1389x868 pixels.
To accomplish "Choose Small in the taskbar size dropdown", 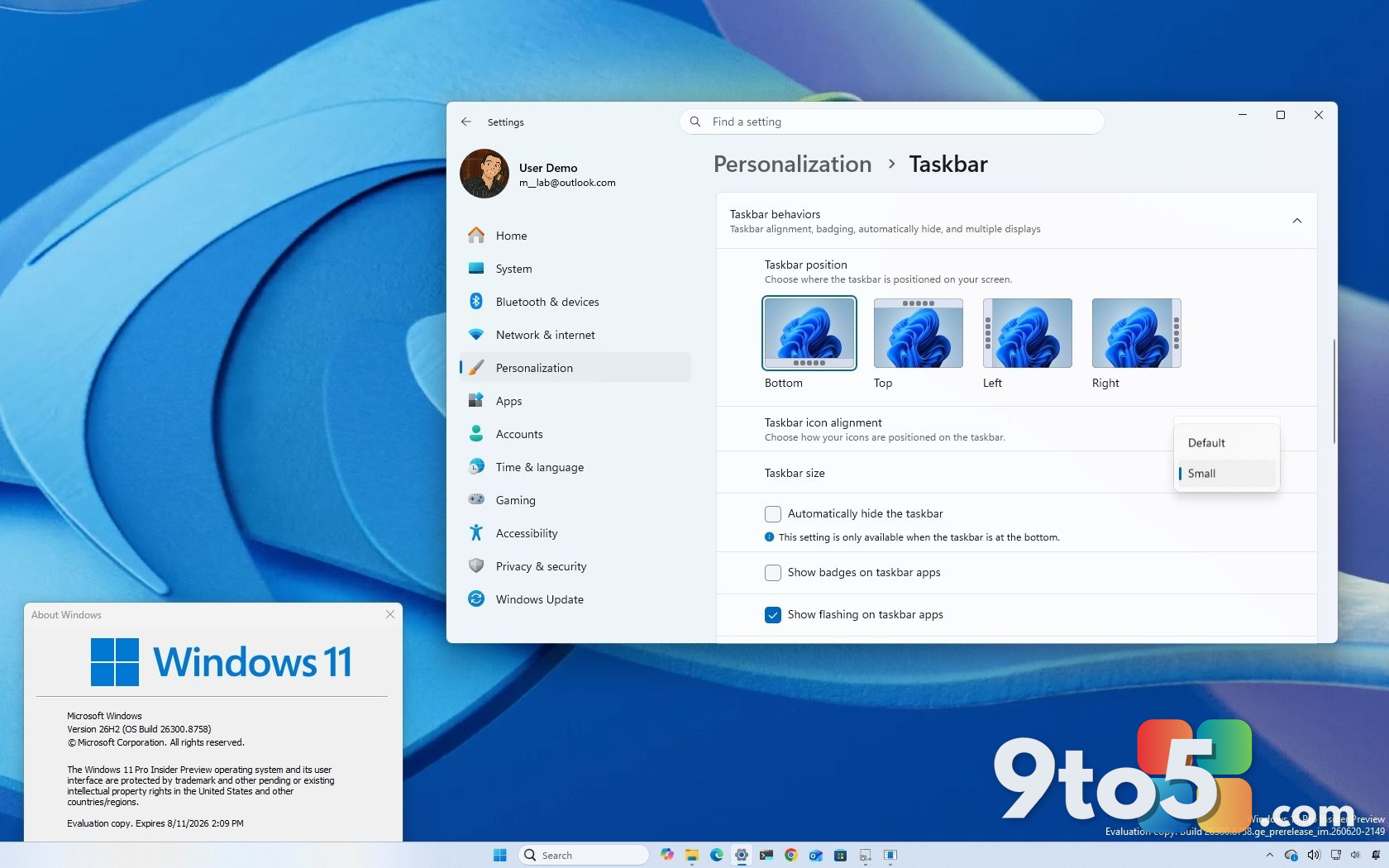I will (x=1226, y=474).
